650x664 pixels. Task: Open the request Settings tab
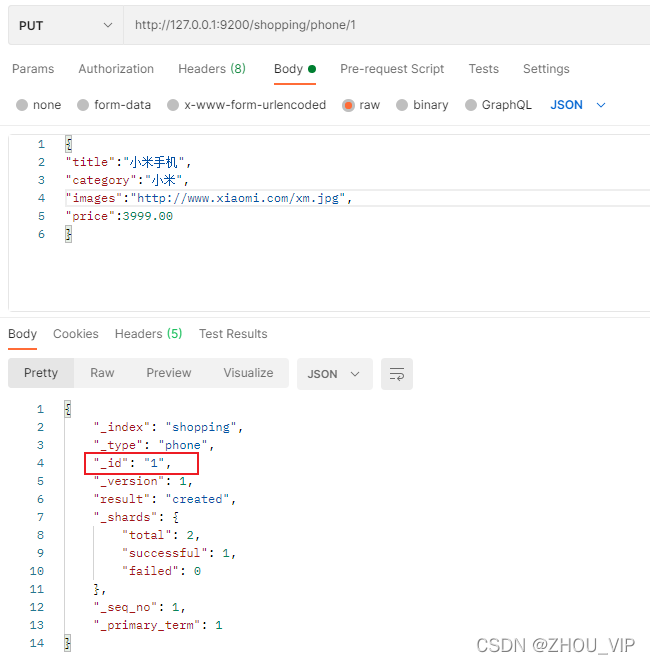546,69
